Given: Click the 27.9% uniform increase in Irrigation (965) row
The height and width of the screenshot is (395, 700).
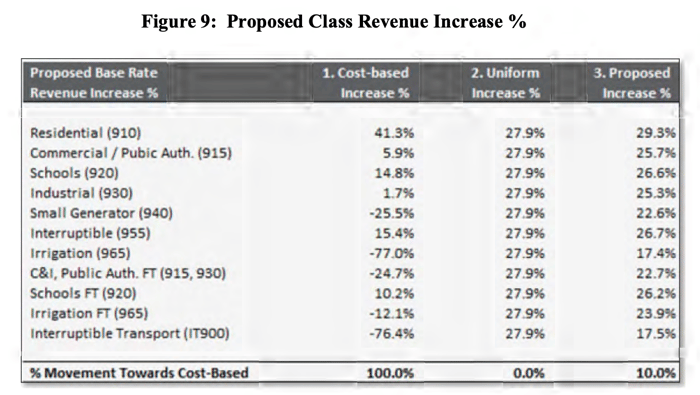Looking at the screenshot, I should (525, 254).
